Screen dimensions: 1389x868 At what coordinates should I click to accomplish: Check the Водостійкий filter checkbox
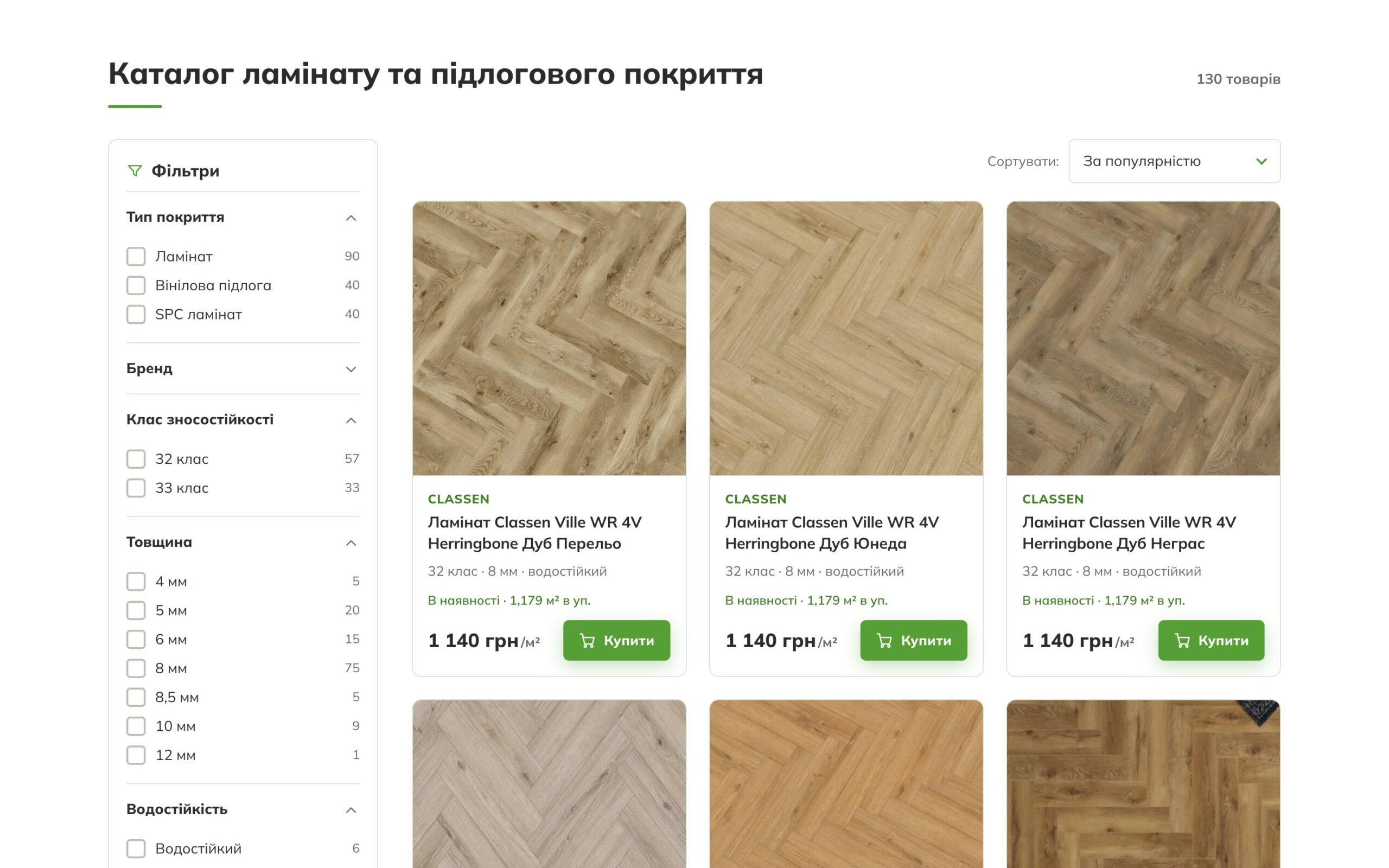[x=136, y=848]
